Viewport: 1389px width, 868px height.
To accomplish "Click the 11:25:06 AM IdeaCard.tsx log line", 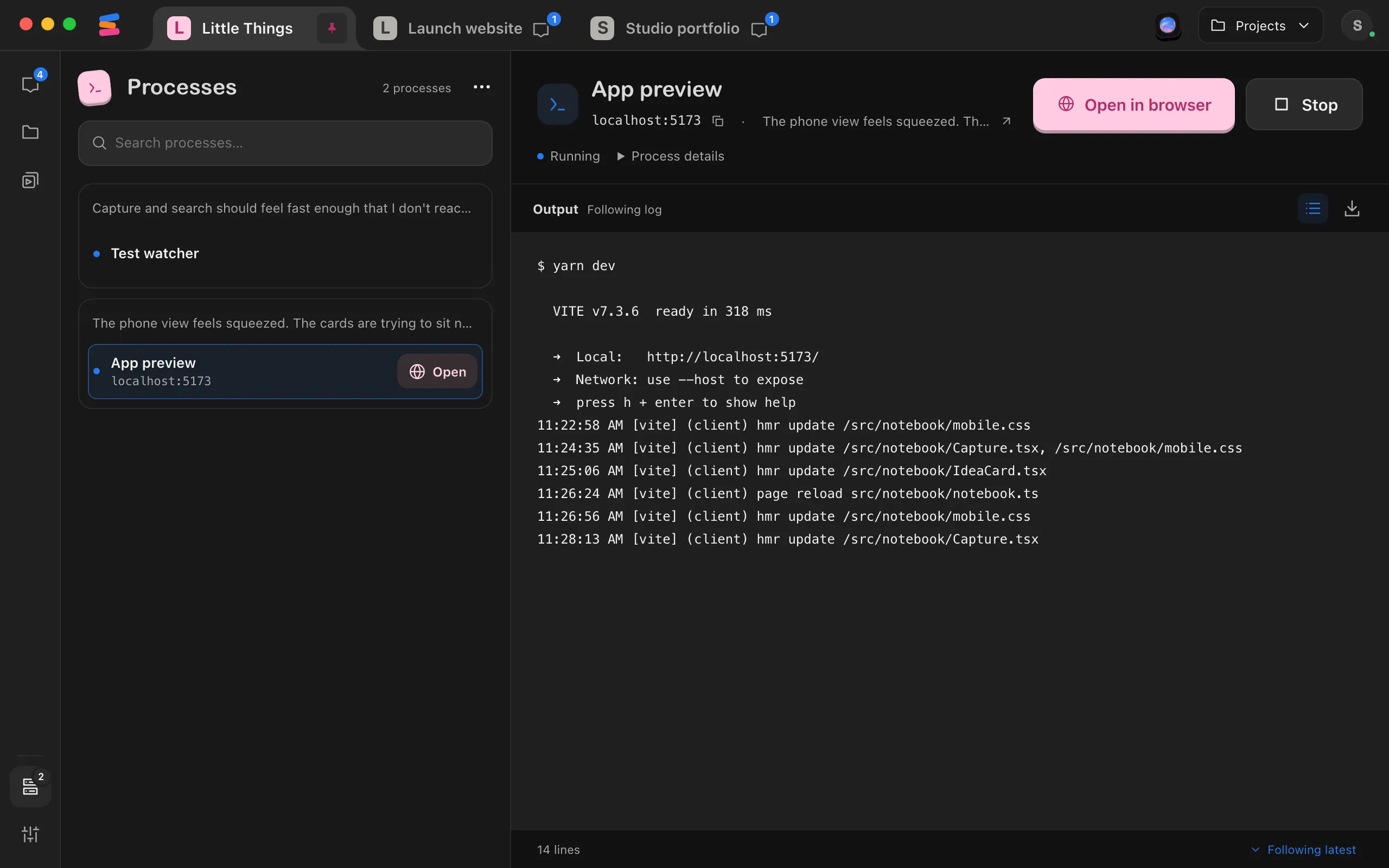I will 792,471.
